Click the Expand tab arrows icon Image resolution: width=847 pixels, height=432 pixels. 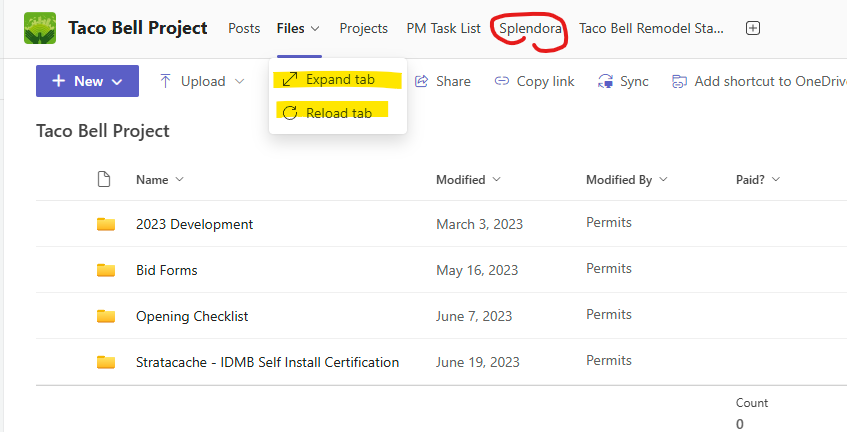point(290,79)
